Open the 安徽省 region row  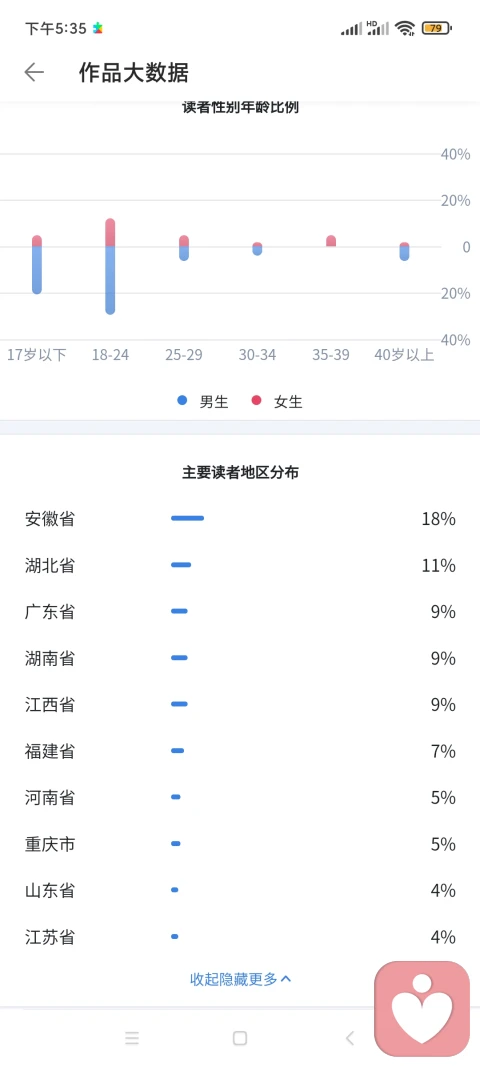tap(240, 519)
